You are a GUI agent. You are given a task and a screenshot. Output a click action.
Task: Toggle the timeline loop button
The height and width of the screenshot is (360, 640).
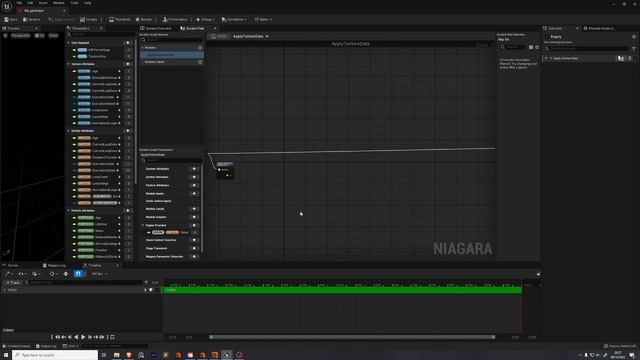[112, 337]
